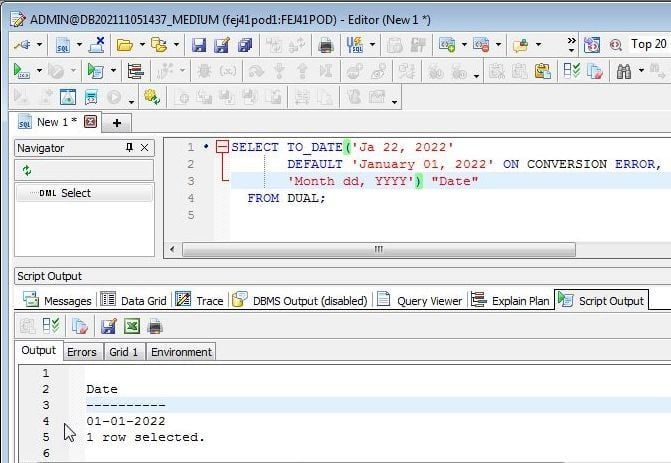Screen dimensions: 671x463
Task: Click the editor horizontal scrollbar thumb
Action: (379, 249)
